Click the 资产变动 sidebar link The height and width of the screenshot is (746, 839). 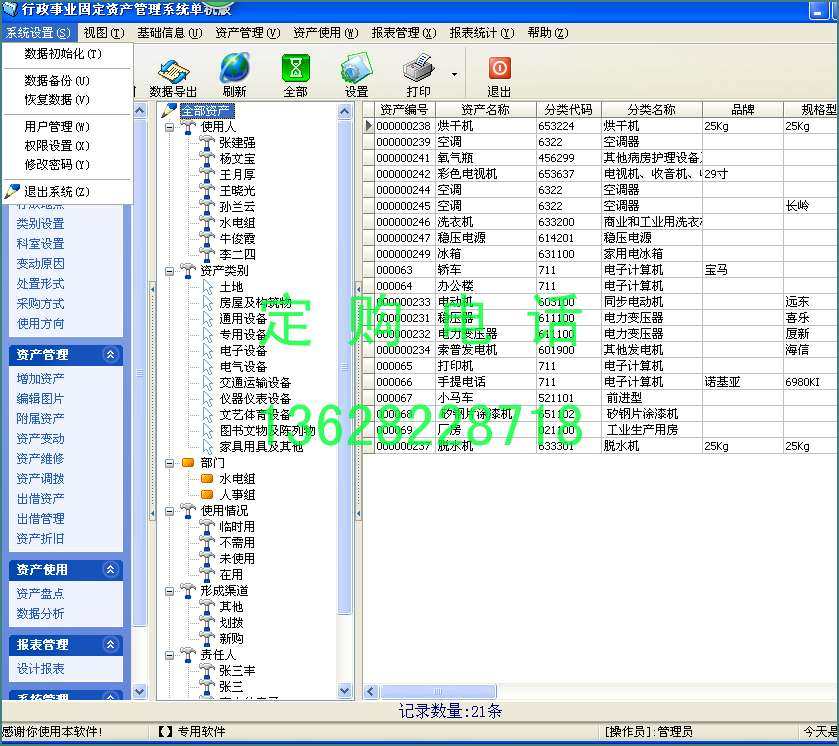click(40, 438)
